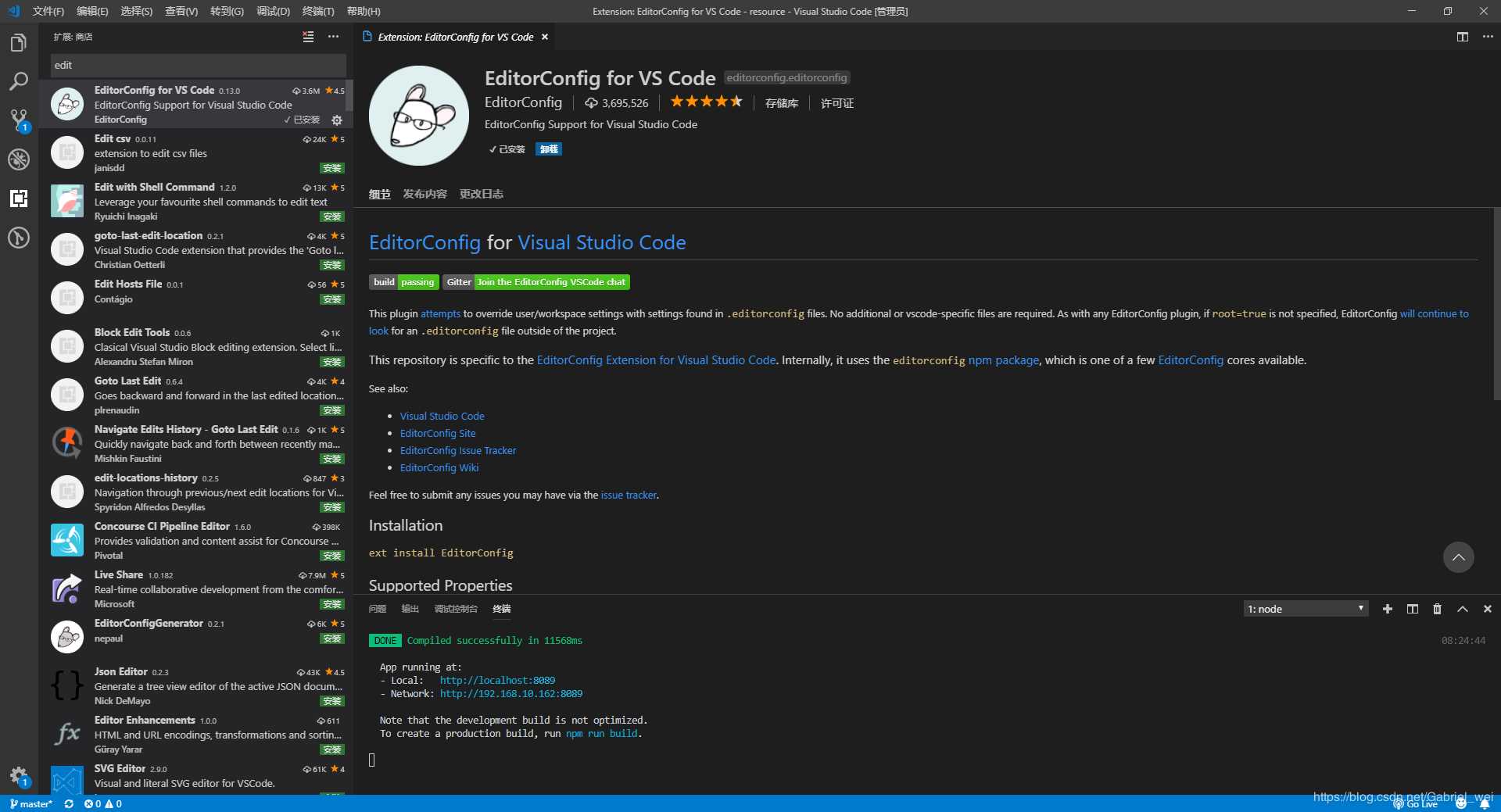Open the Edit csv extension icon
Screen dimensions: 1501x812
(67, 152)
